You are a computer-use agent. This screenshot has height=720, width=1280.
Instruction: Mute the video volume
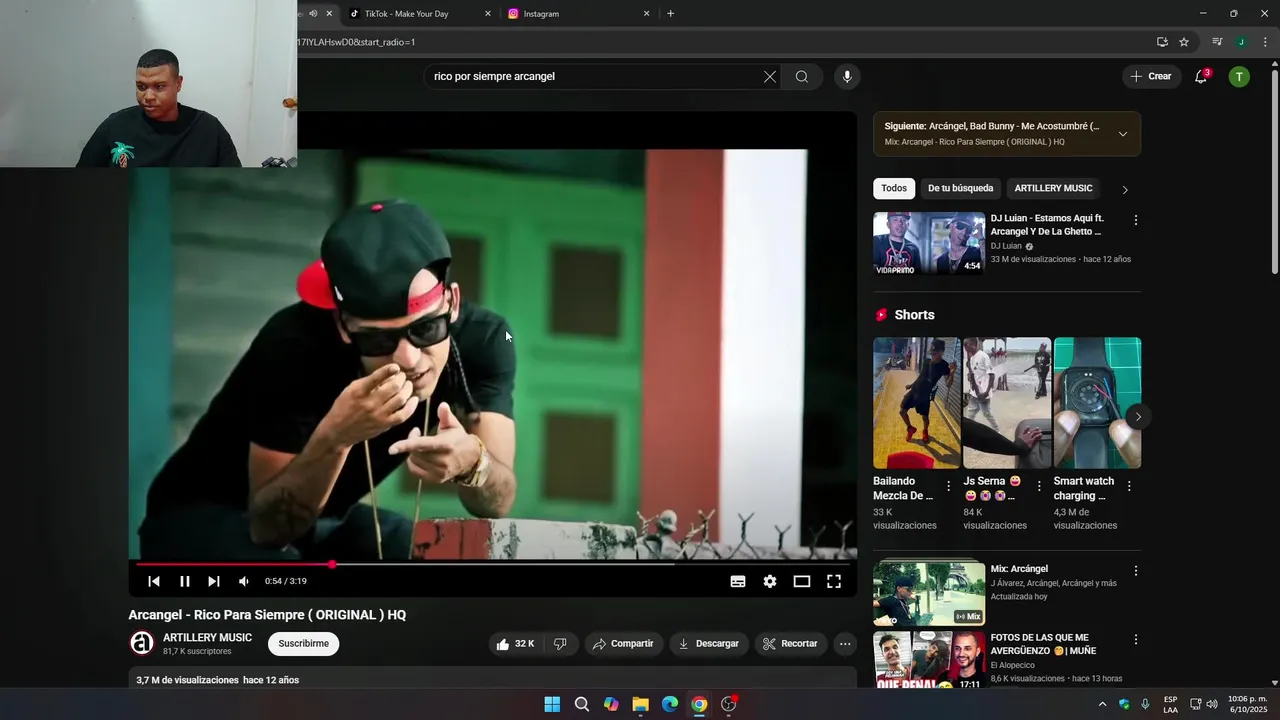pos(244,581)
